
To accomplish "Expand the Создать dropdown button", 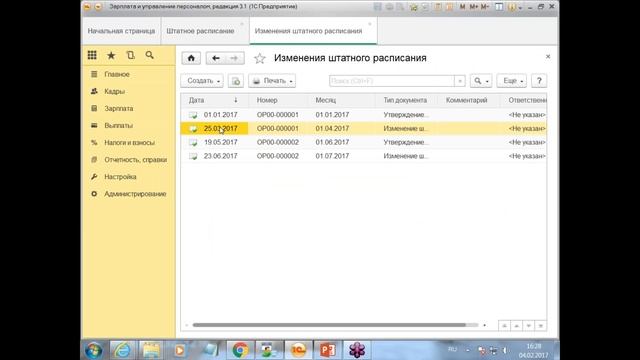I will point(202,81).
